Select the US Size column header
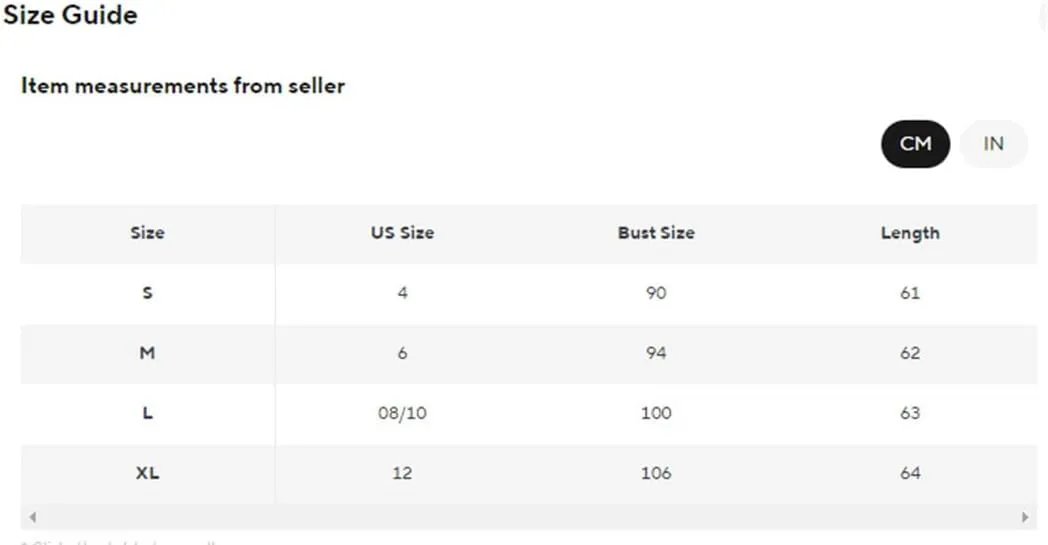The image size is (1048, 545). point(402,233)
